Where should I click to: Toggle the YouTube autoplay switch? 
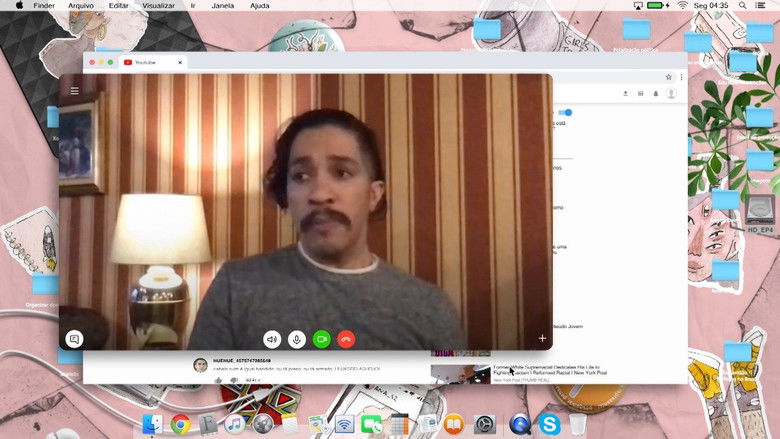(566, 113)
